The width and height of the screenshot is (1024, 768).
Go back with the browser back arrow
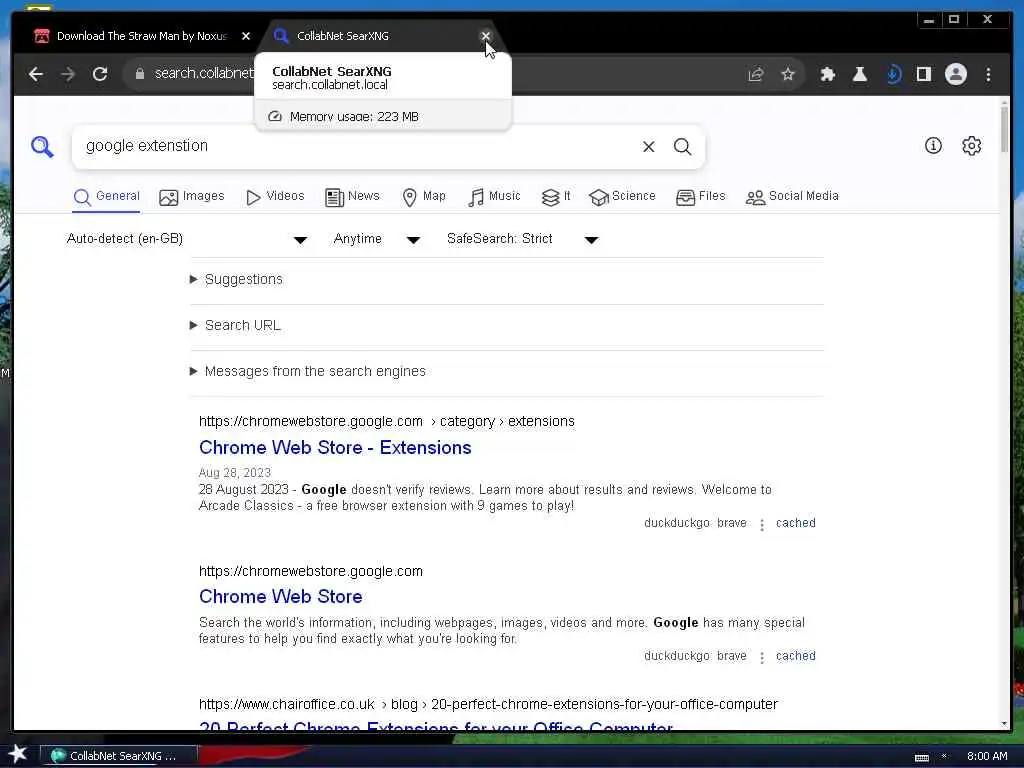[36, 74]
